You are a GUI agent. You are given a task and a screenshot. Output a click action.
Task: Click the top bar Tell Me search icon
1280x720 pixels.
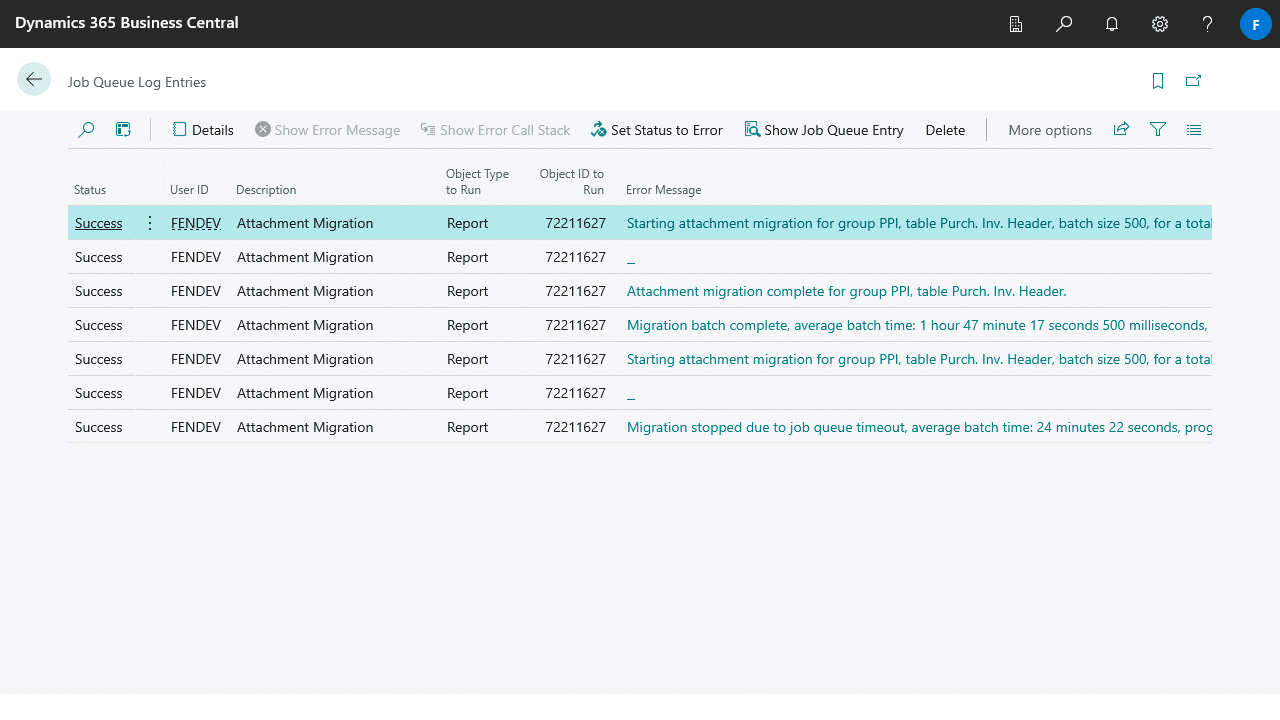1064,24
